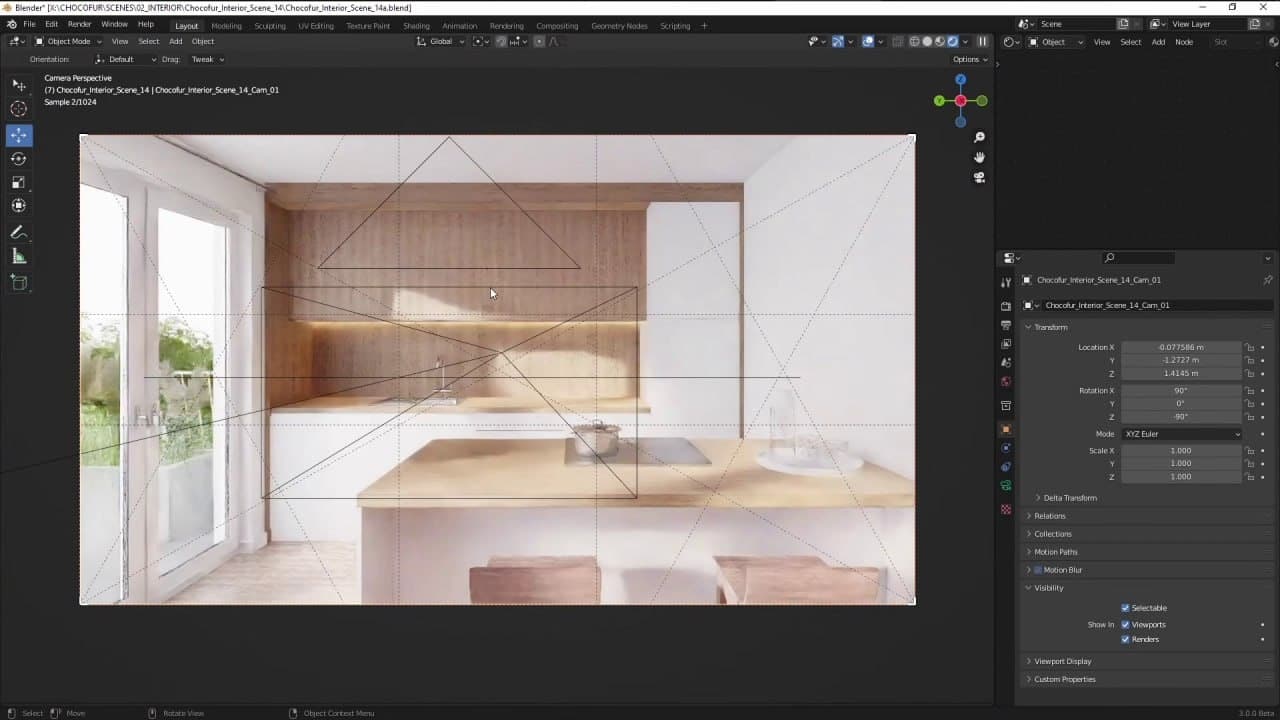Screen dimensions: 1280x720
Task: Open the Options button in viewport
Action: 970,59
